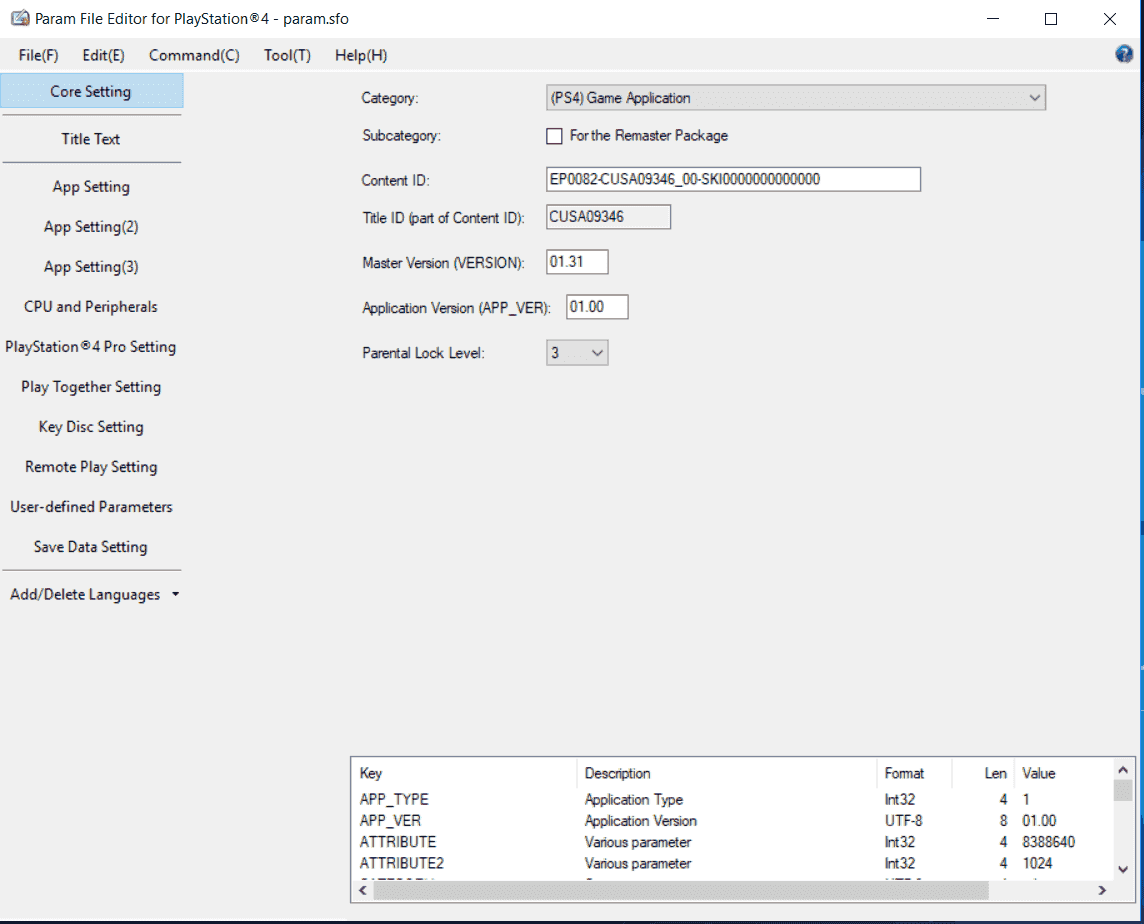The height and width of the screenshot is (924, 1144).
Task: Open the Tool(T) menu
Action: coord(287,55)
